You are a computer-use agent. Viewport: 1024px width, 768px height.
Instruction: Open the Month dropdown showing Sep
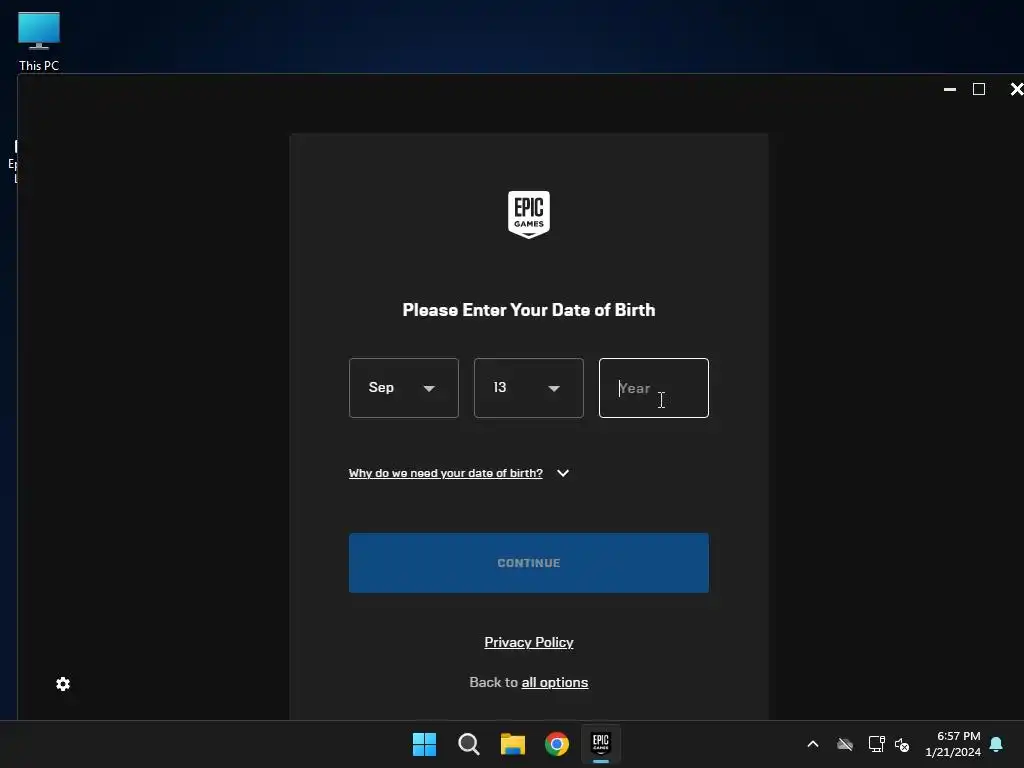click(x=404, y=388)
